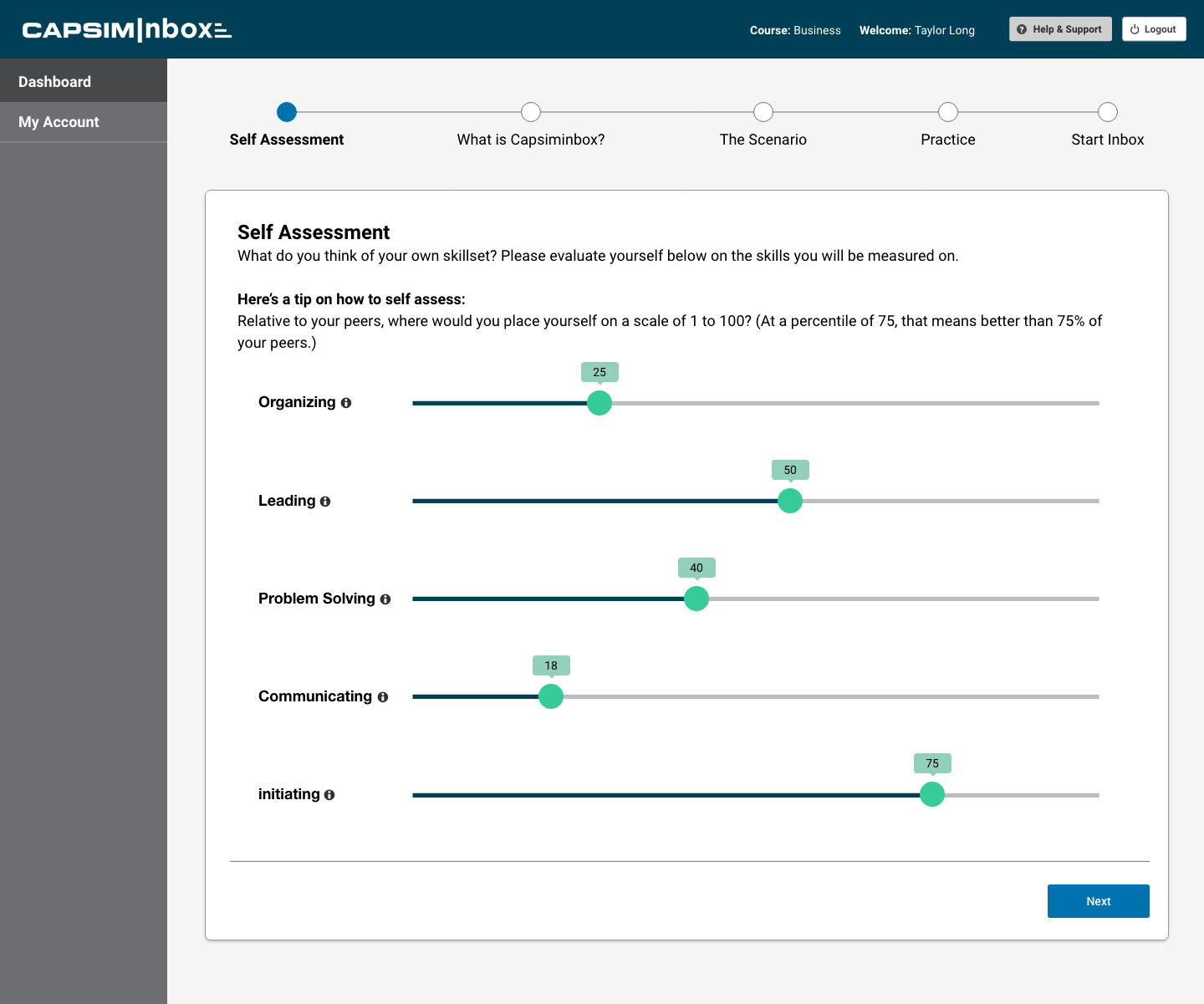Log out using the Logout button
Image resolution: width=1204 pixels, height=1004 pixels.
(x=1153, y=29)
